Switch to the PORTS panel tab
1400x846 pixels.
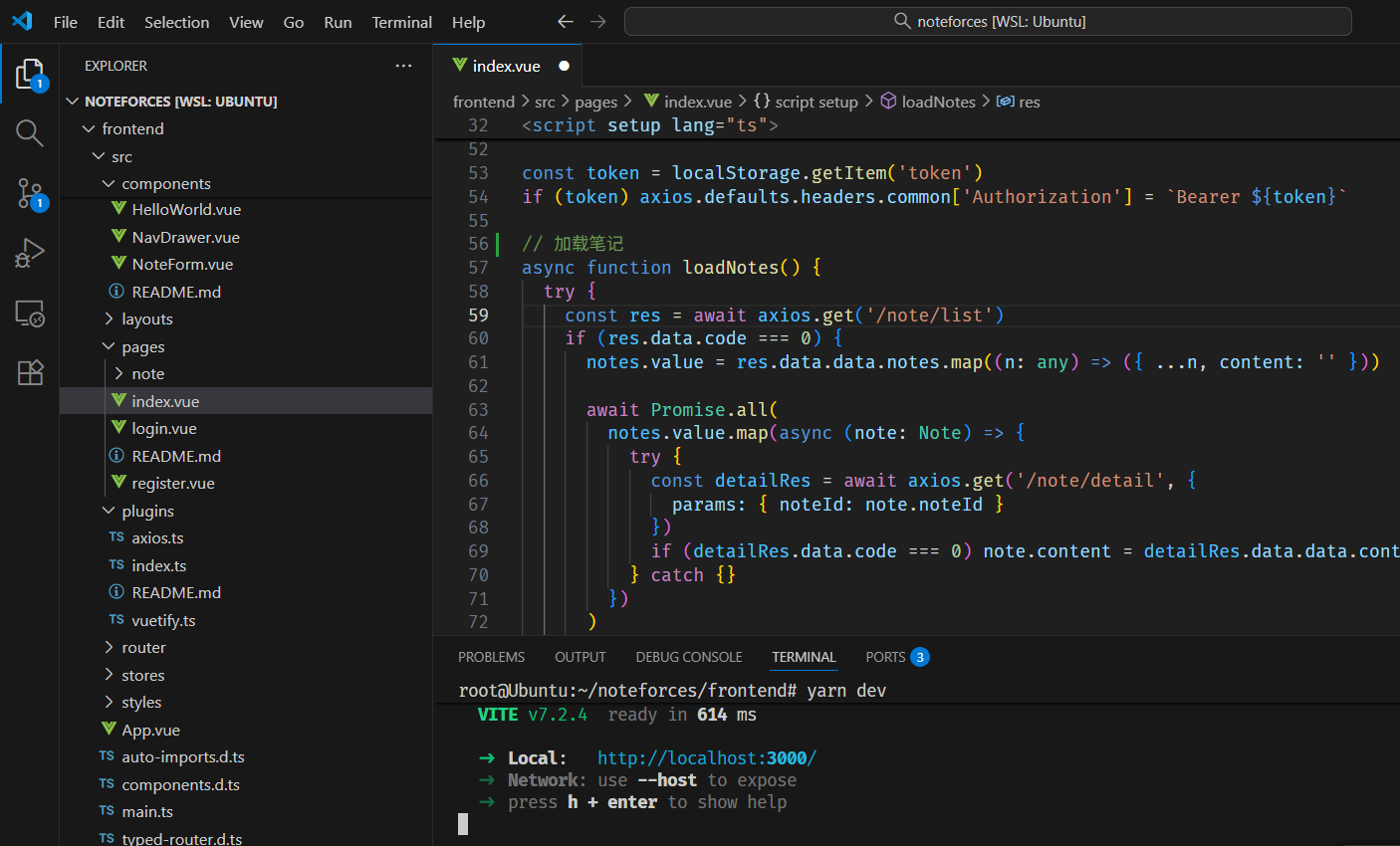coord(885,657)
